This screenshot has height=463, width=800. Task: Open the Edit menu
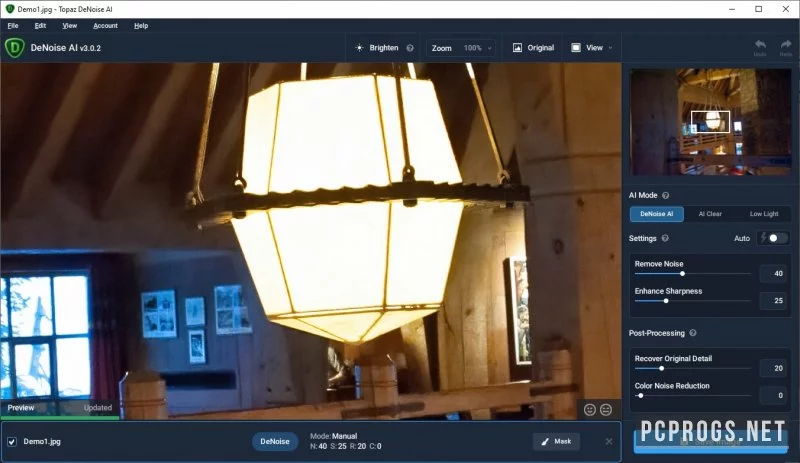(x=40, y=26)
